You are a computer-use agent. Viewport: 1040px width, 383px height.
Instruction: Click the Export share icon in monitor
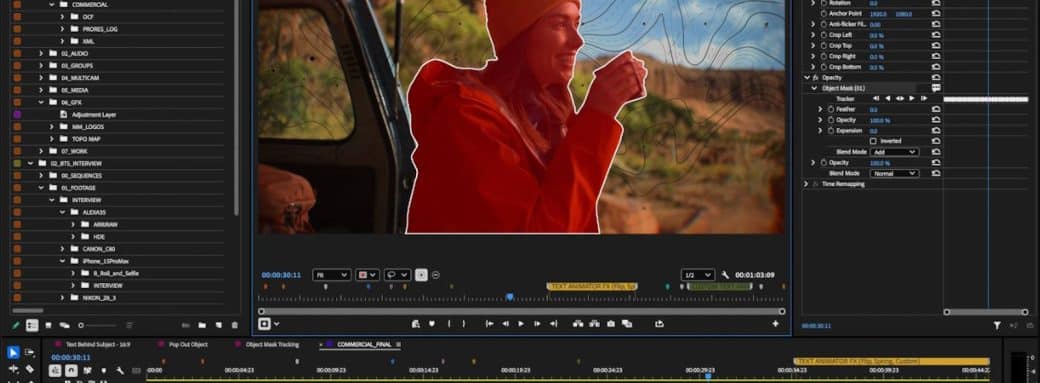(x=659, y=324)
